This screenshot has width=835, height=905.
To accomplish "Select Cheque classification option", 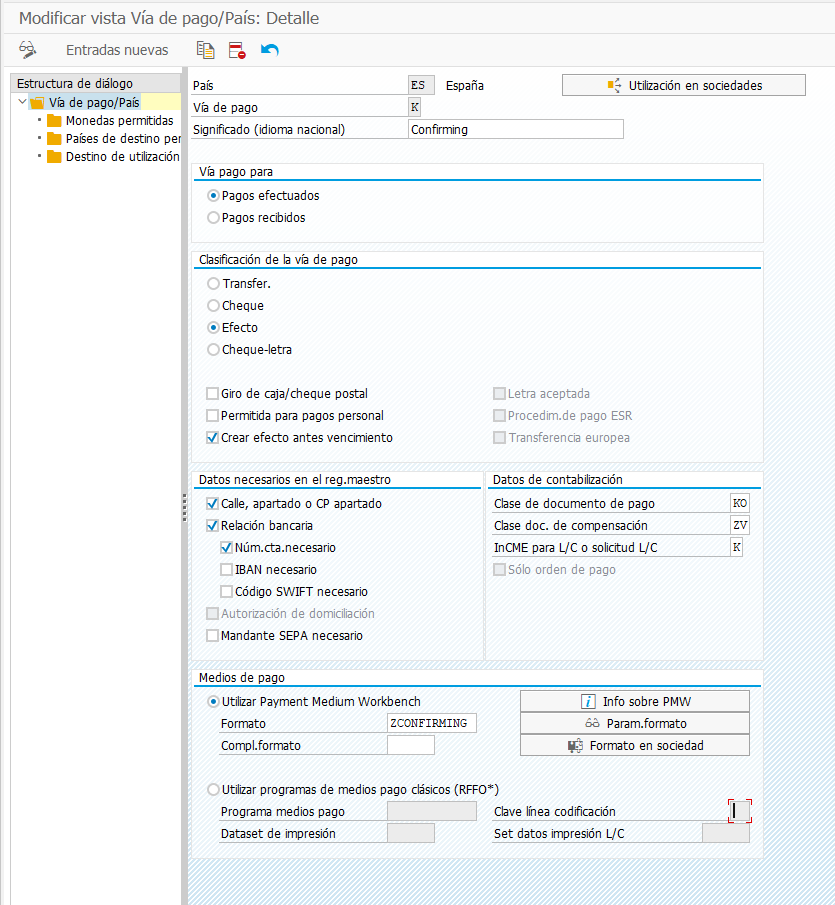I will [x=214, y=305].
